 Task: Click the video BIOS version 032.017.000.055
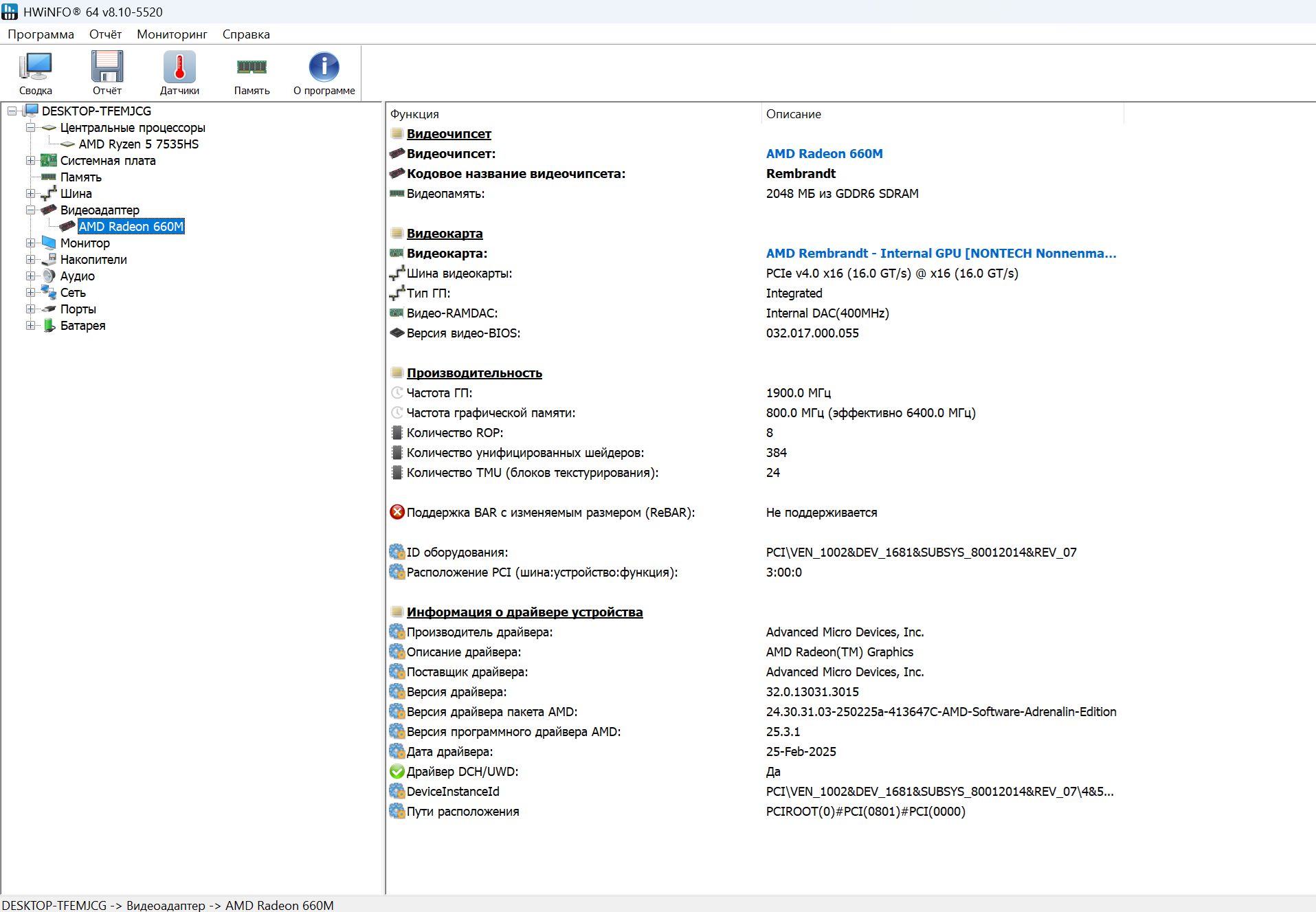pos(812,333)
